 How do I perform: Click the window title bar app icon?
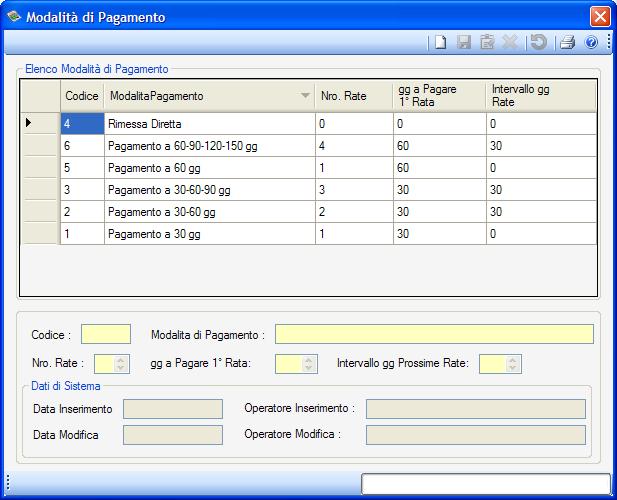[x=14, y=17]
